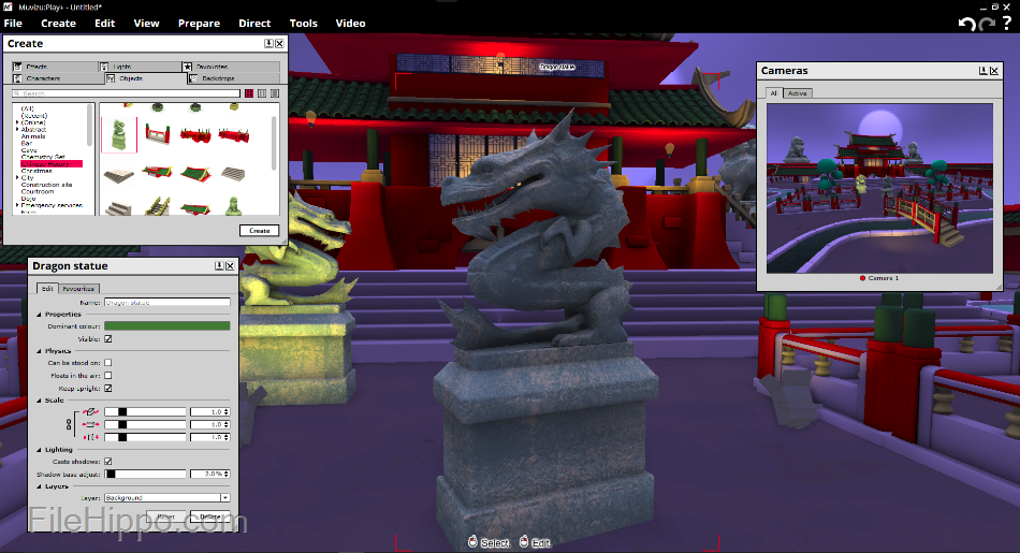Click the Shadow base adjust slider
The image size is (1020, 553).
pos(145,474)
